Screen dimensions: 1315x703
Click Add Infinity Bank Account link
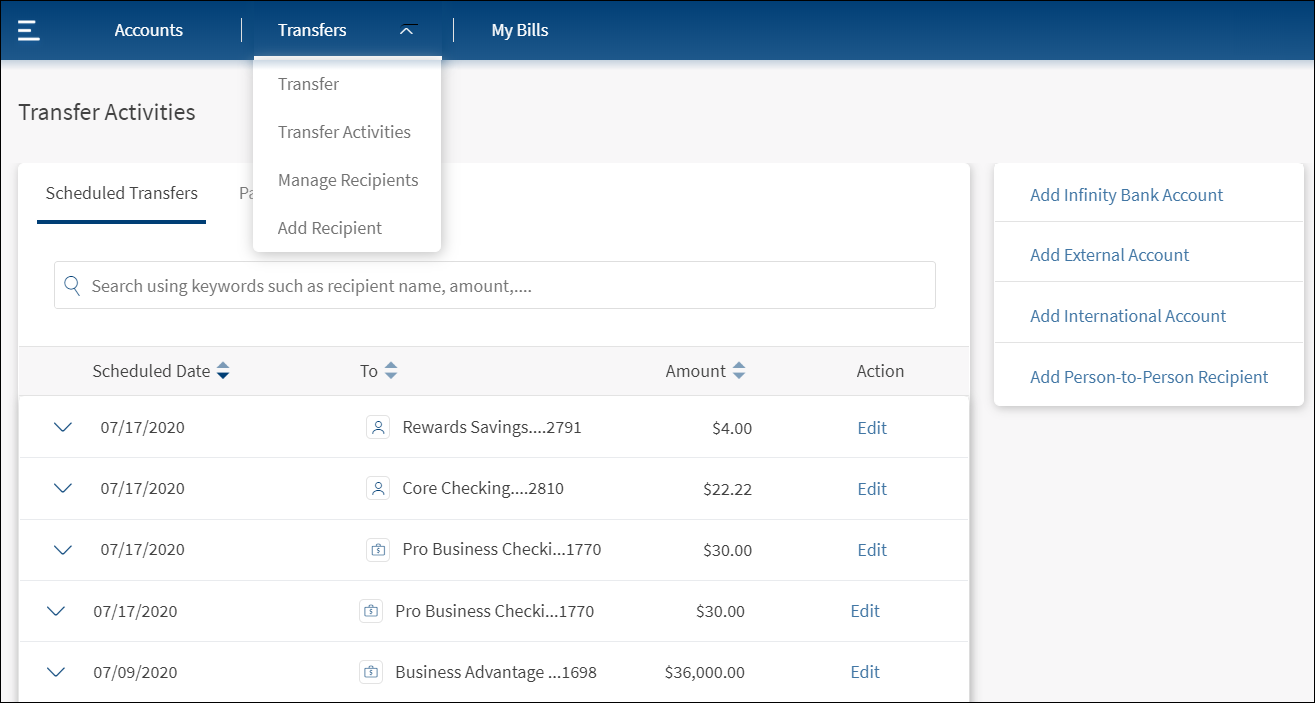point(1126,195)
